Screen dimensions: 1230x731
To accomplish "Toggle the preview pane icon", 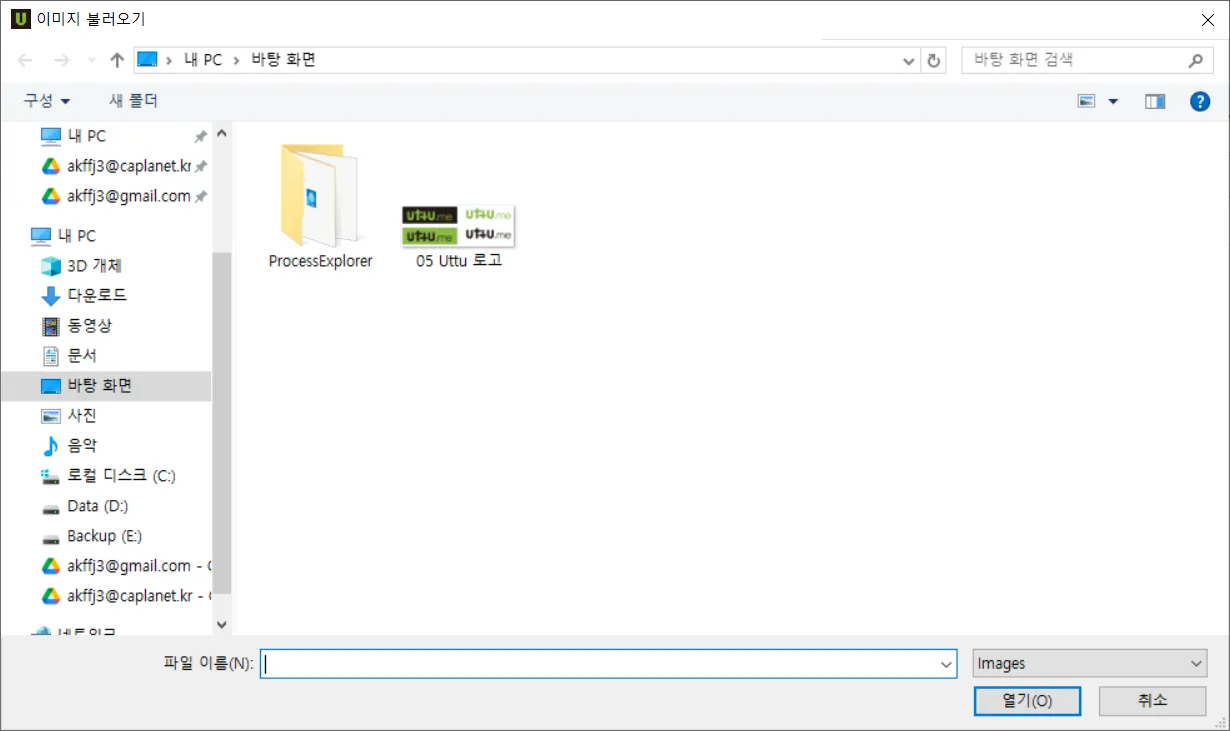I will point(1155,101).
